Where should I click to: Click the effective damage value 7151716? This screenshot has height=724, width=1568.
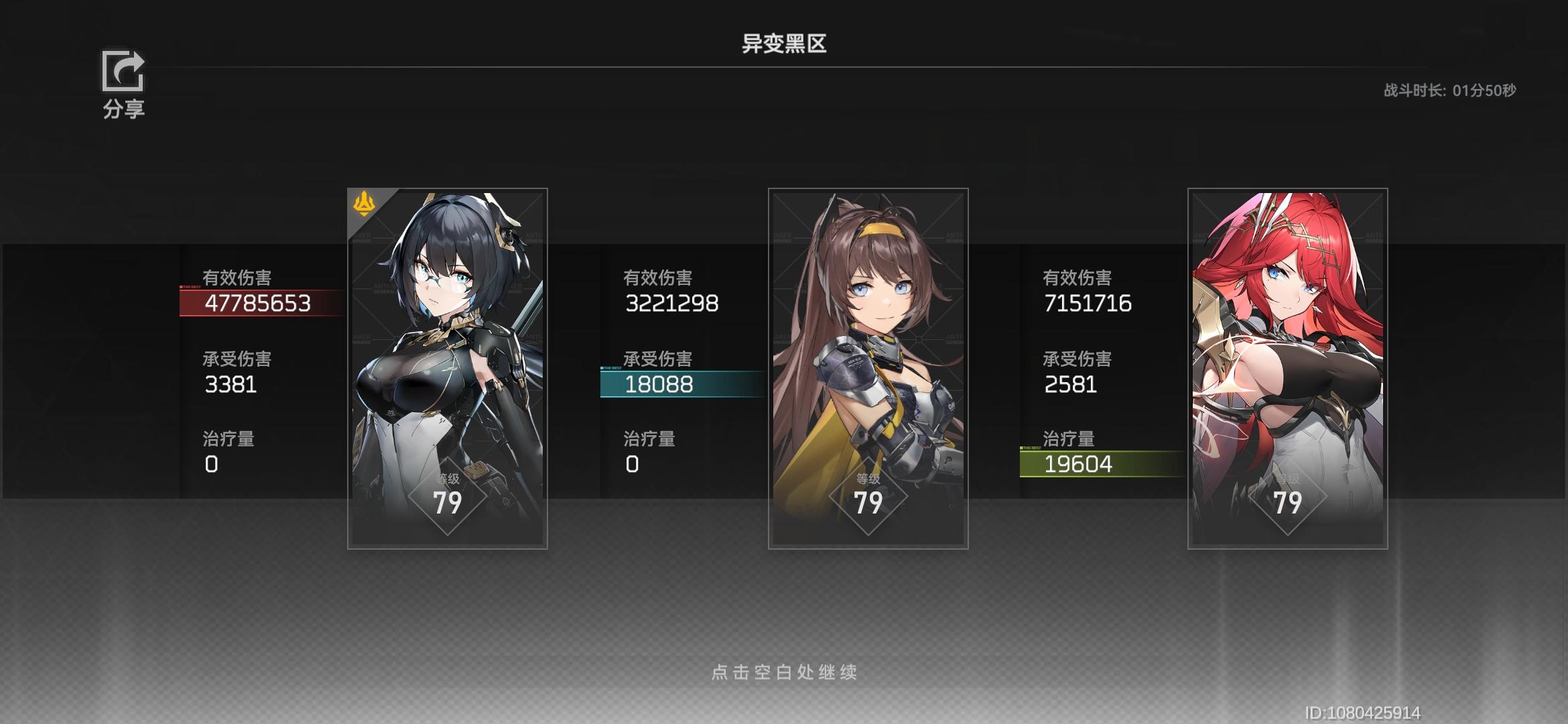point(1088,303)
